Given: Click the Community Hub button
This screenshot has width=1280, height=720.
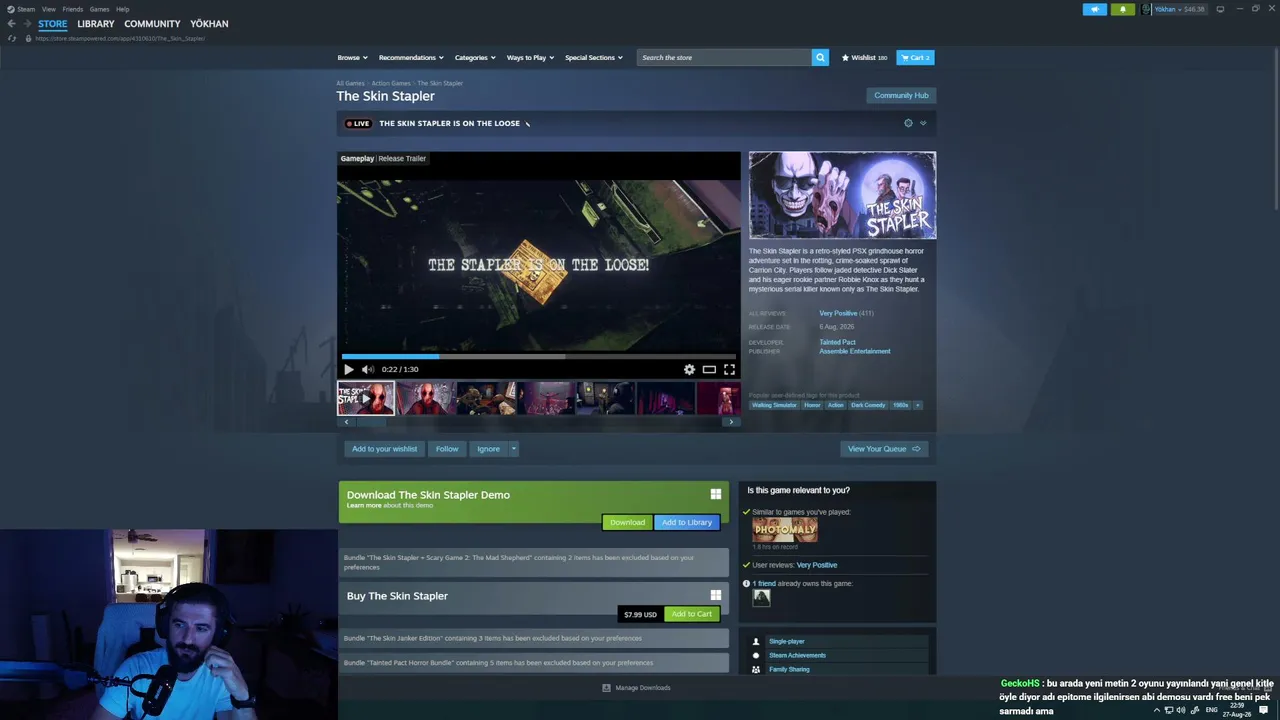Looking at the screenshot, I should pos(901,96).
